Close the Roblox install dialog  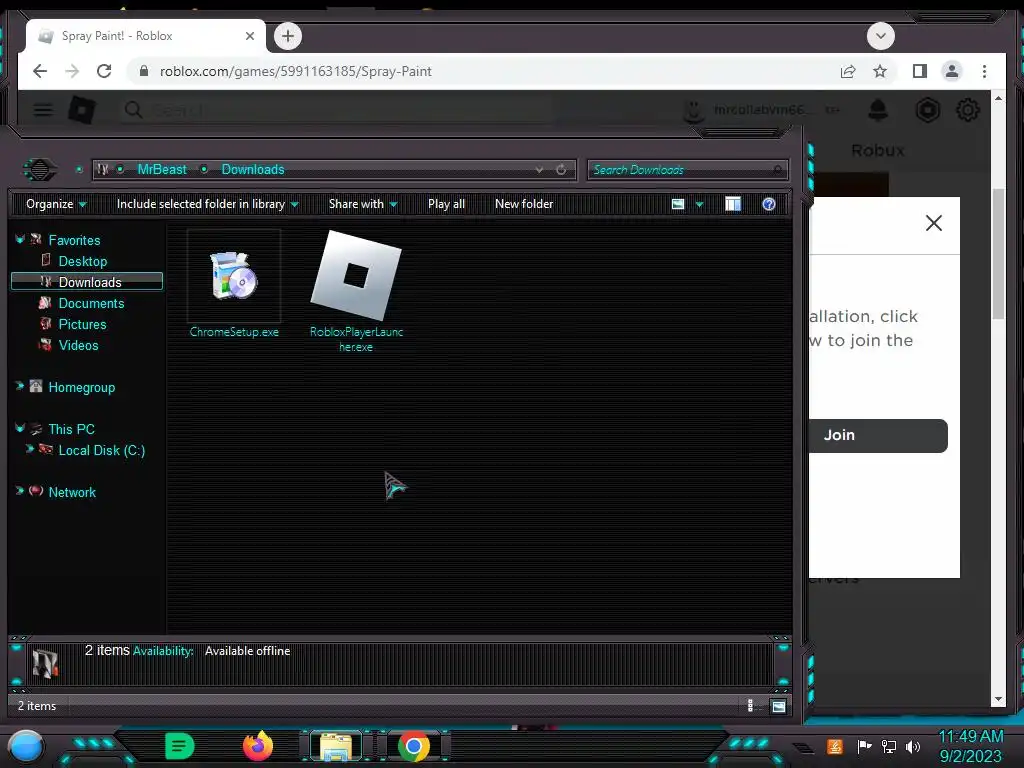click(934, 223)
